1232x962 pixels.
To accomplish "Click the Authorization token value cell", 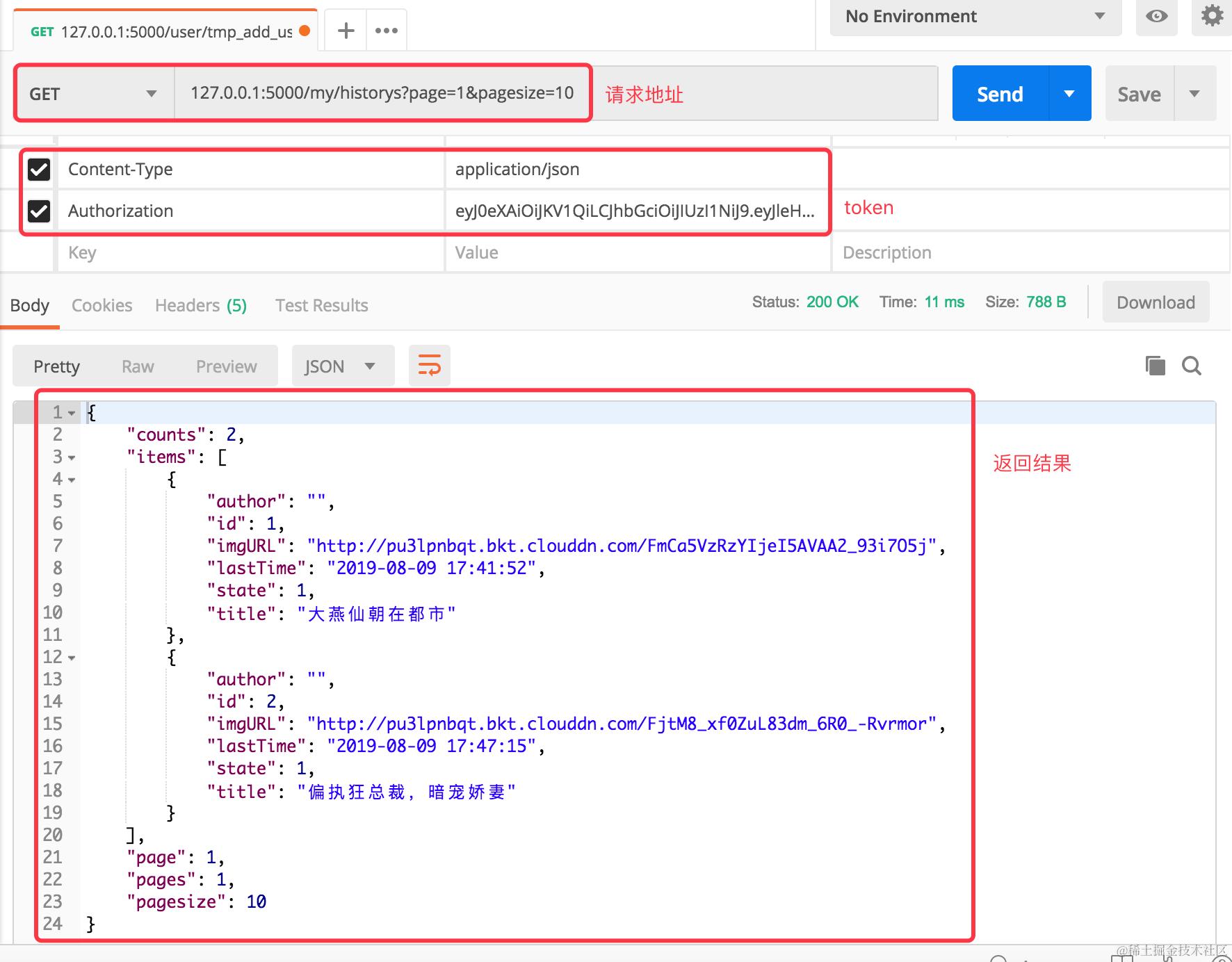I will (x=638, y=211).
